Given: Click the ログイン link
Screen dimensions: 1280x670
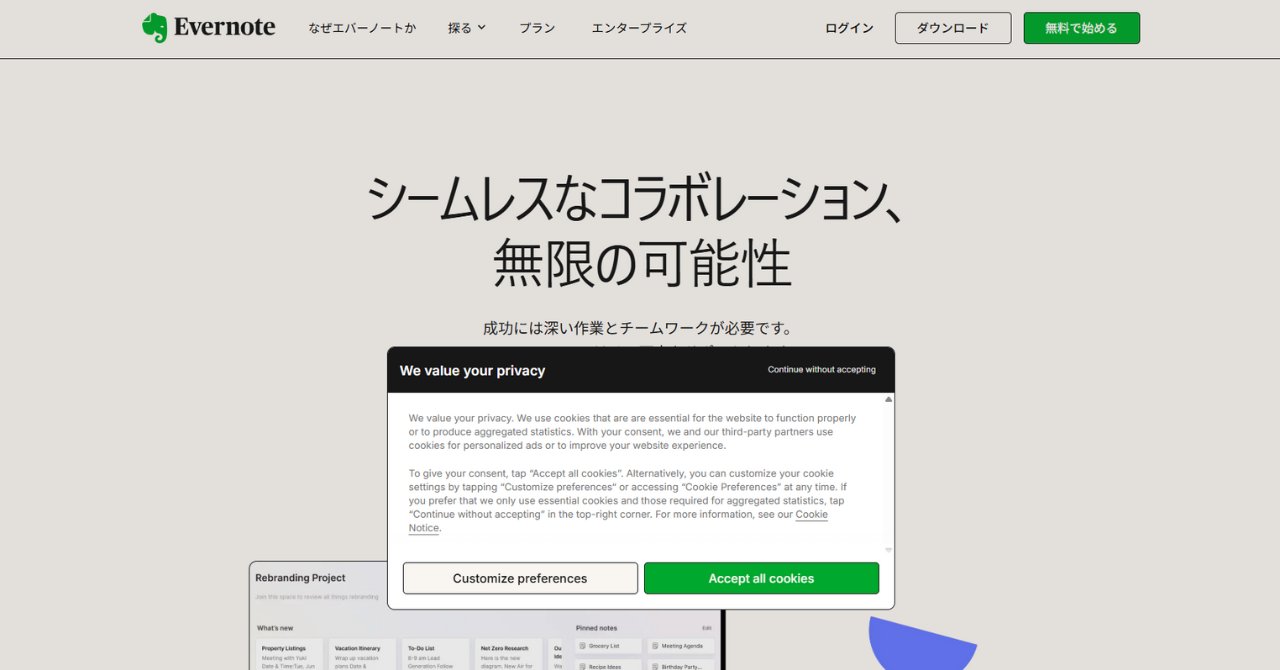Looking at the screenshot, I should pyautogui.click(x=849, y=28).
